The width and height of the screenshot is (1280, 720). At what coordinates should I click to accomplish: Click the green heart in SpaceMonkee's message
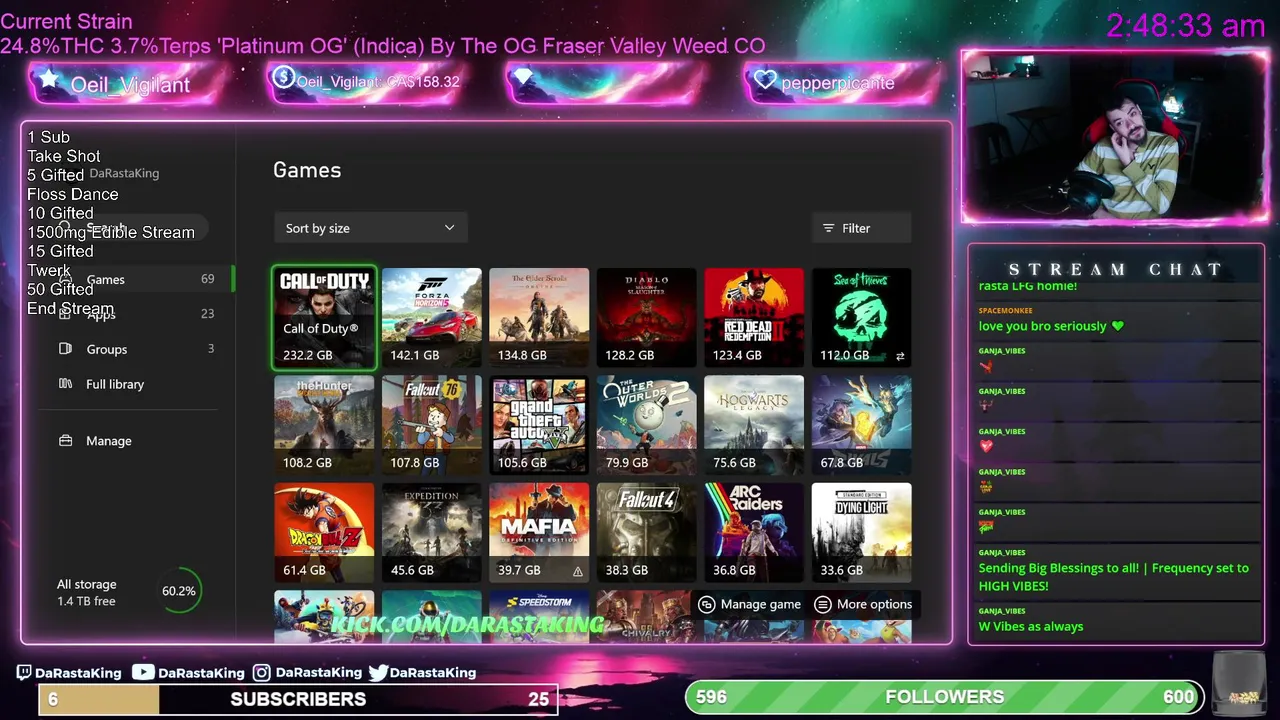point(1117,326)
